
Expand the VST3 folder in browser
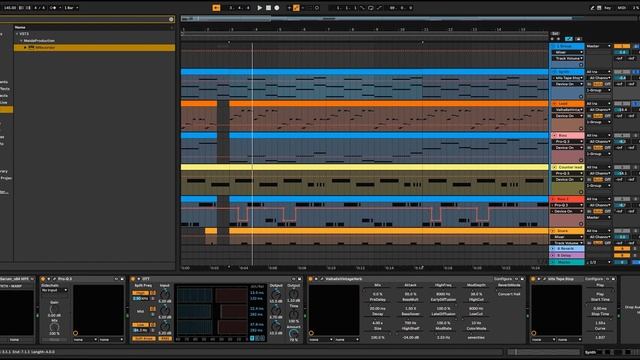(17, 34)
